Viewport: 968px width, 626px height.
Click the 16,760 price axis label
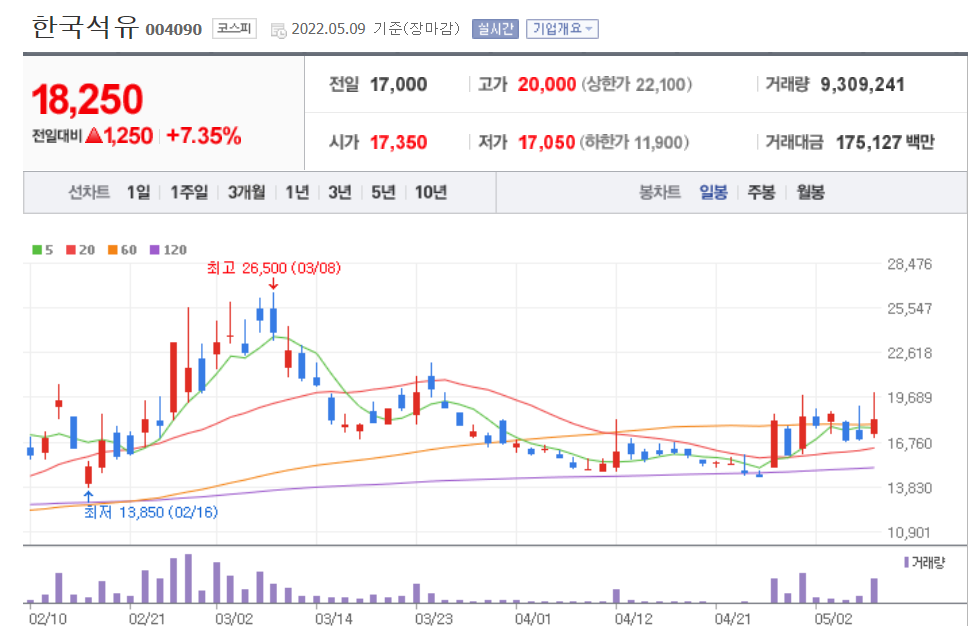pyautogui.click(x=909, y=443)
